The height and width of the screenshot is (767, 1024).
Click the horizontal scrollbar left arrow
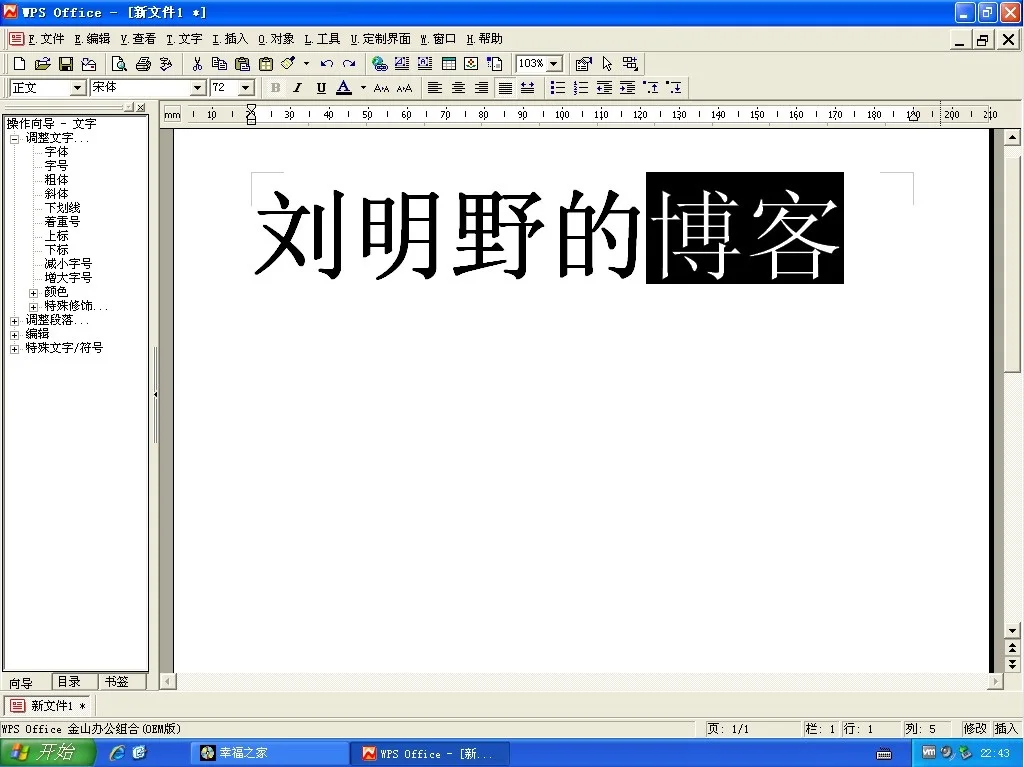(x=168, y=681)
